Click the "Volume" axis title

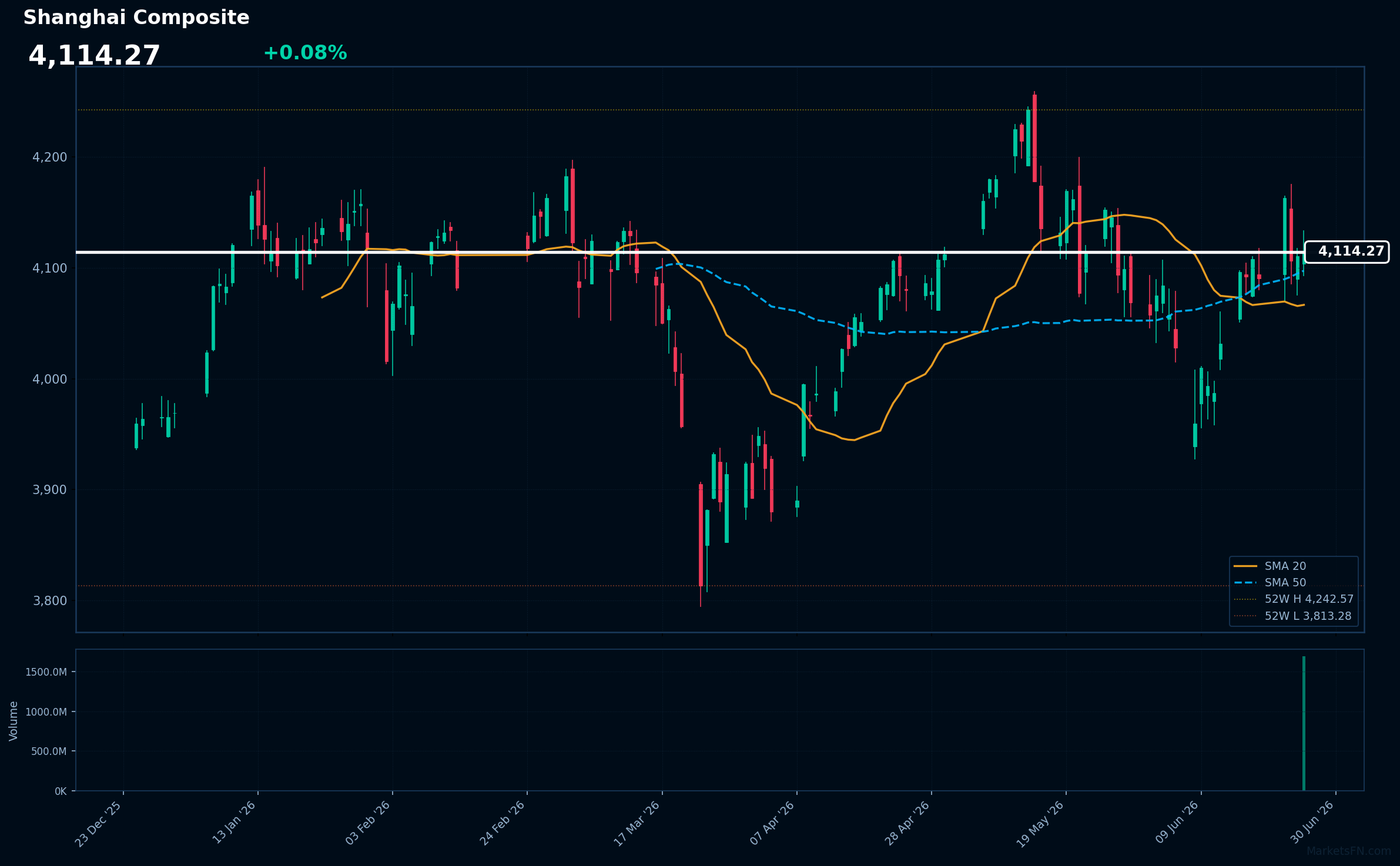pyautogui.click(x=14, y=721)
